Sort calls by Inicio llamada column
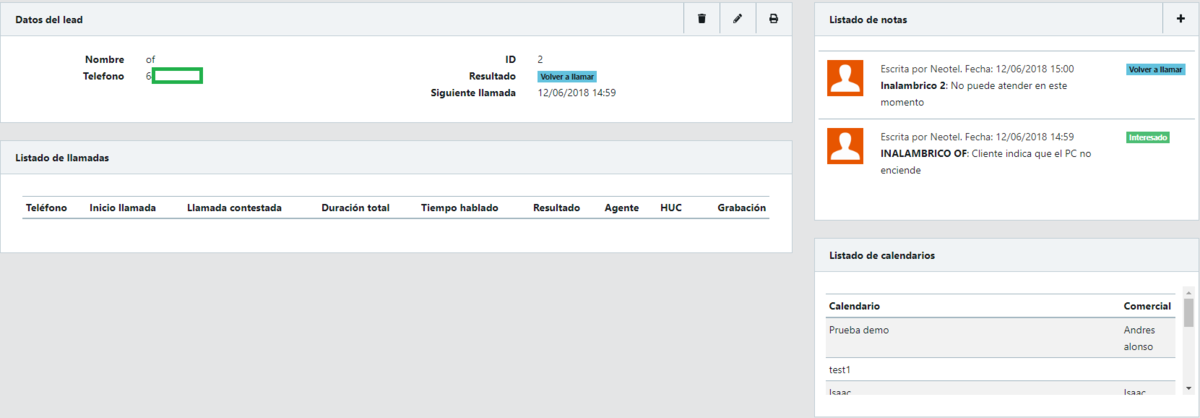This screenshot has width=1200, height=418. [122, 208]
